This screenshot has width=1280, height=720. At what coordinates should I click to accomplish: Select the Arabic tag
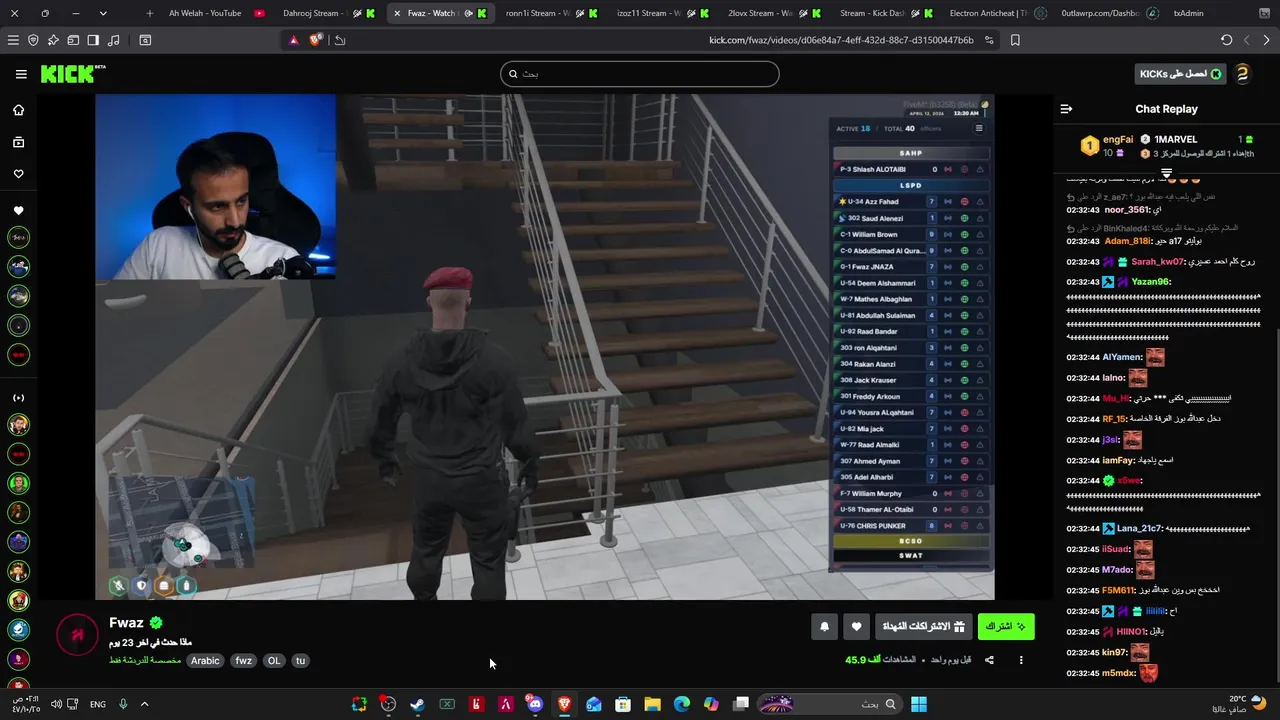[205, 661]
